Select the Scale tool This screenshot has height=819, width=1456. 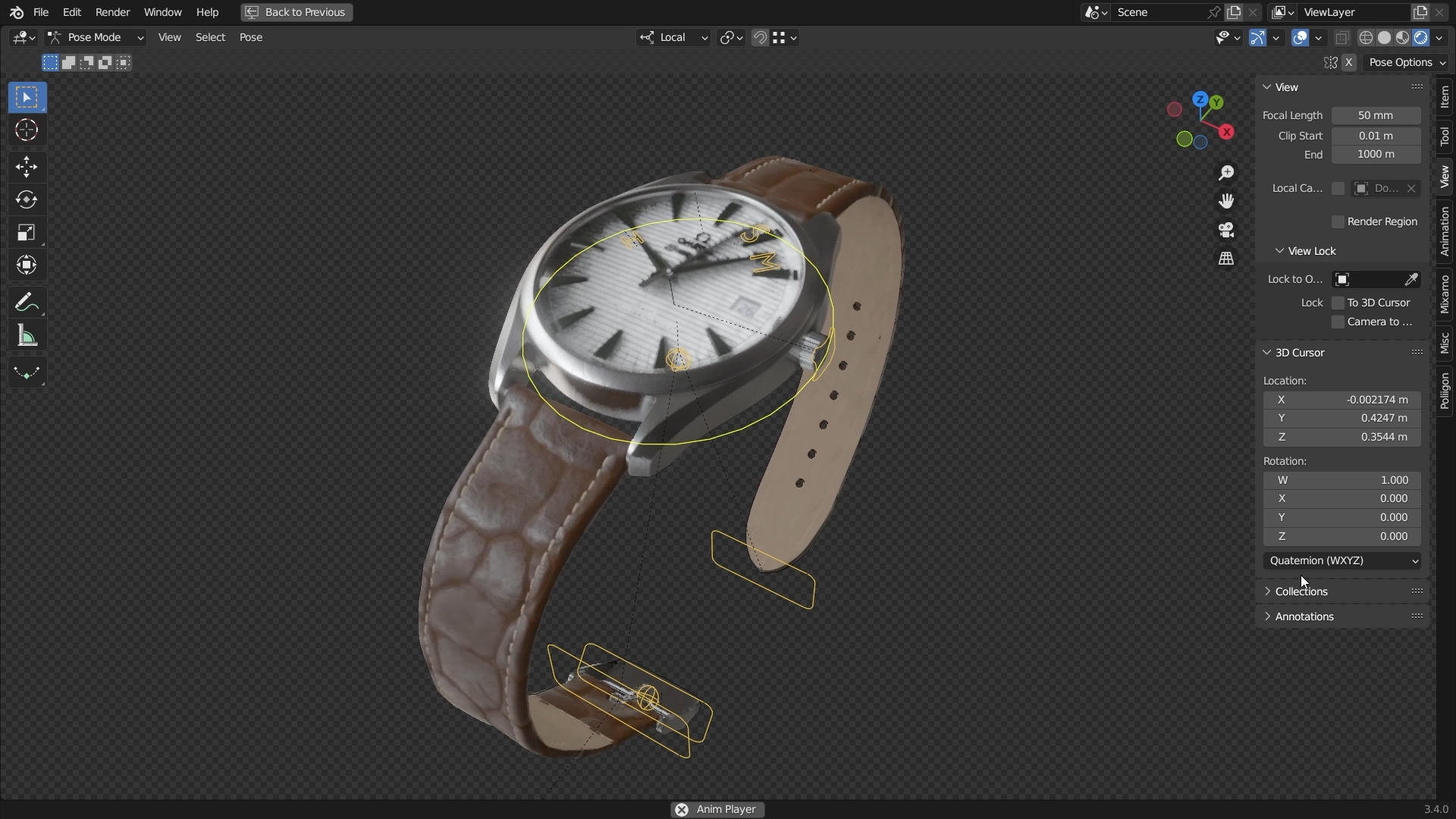pyautogui.click(x=27, y=233)
